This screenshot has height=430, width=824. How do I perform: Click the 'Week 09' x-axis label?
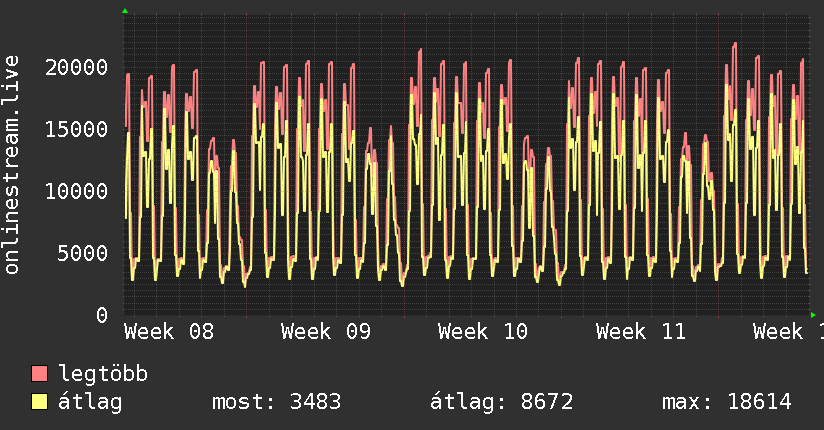326,332
